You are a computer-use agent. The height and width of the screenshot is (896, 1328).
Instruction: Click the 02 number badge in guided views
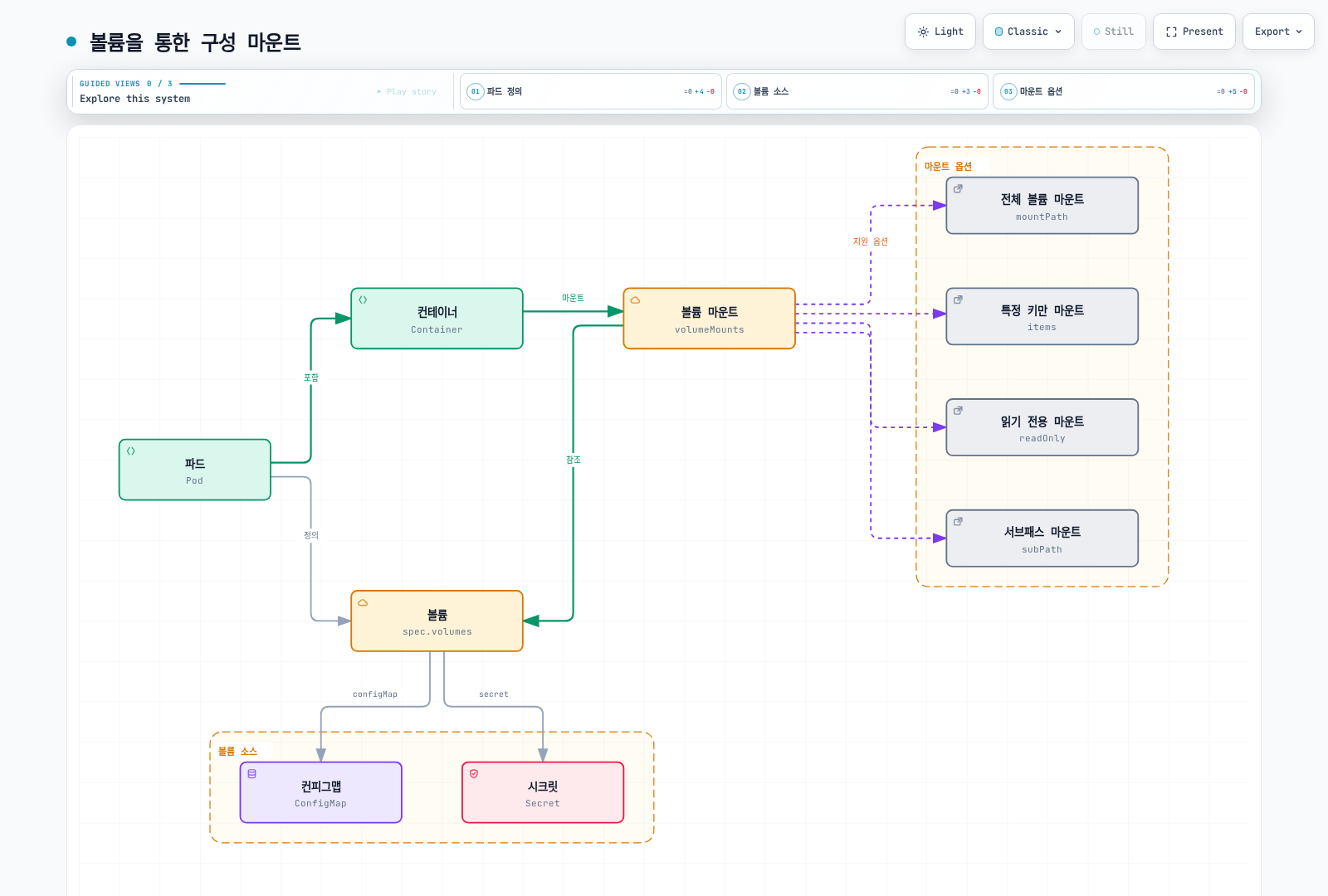tap(742, 91)
